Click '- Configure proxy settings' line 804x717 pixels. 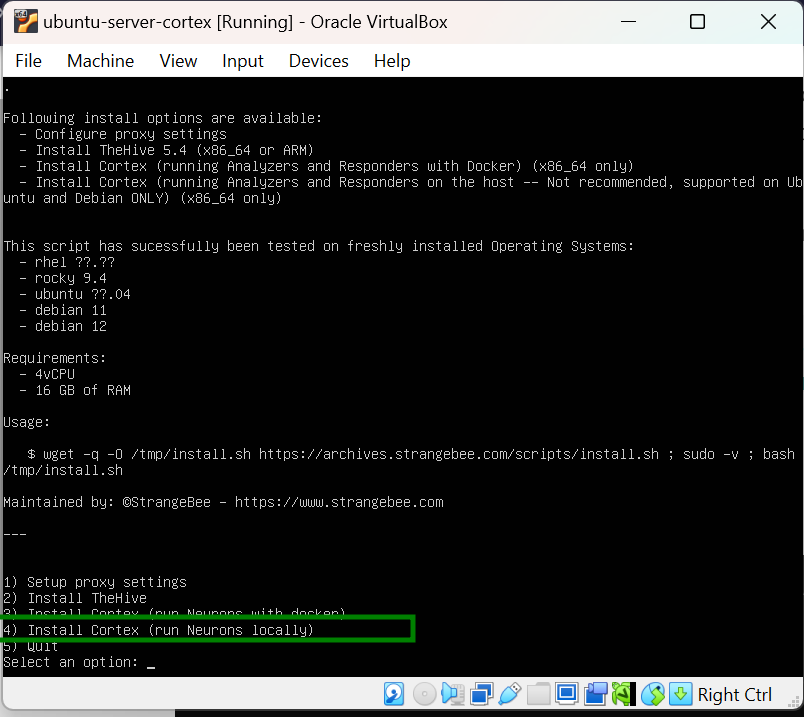coord(123,134)
